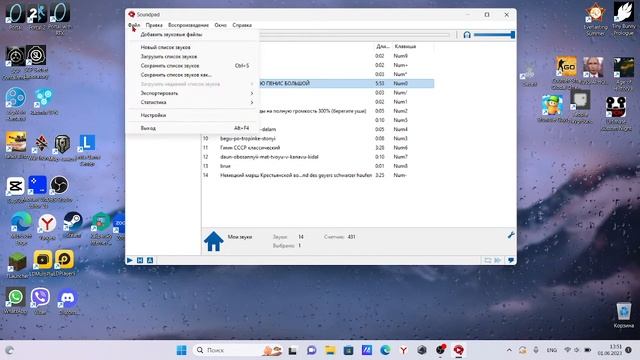Open Tiny Bunny Prologue desktop icon

(624, 19)
